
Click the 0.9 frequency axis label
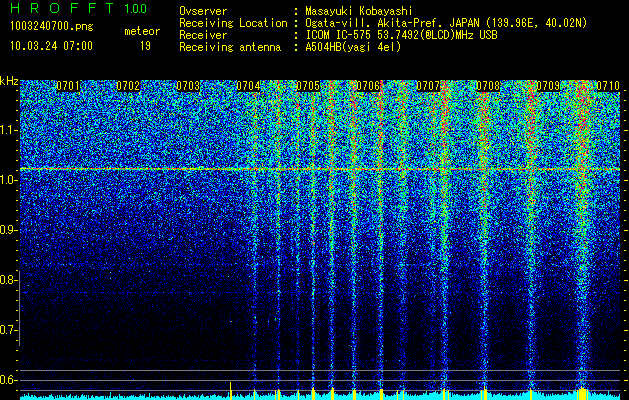[8, 230]
